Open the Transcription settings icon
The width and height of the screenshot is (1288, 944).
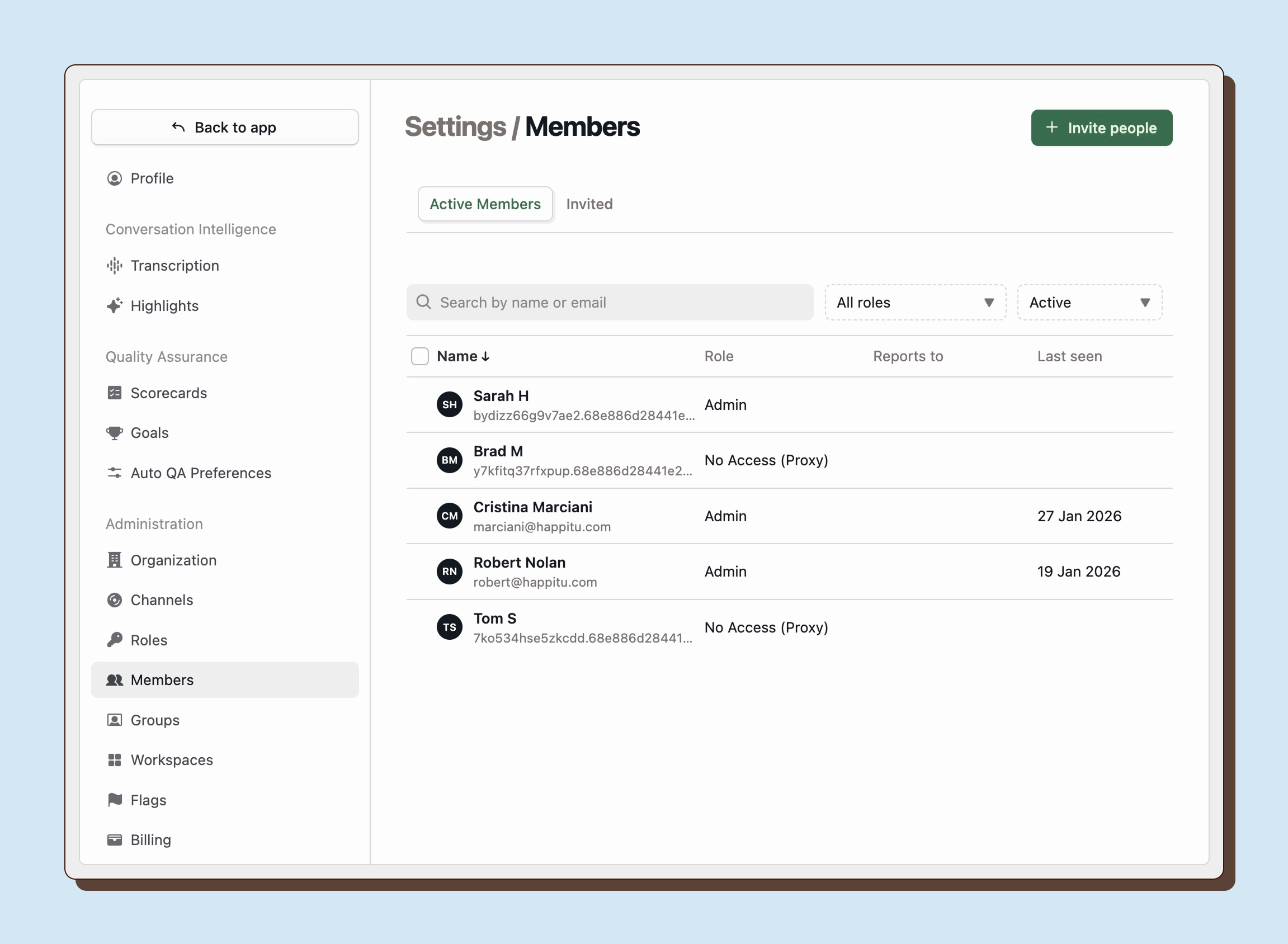click(x=114, y=265)
